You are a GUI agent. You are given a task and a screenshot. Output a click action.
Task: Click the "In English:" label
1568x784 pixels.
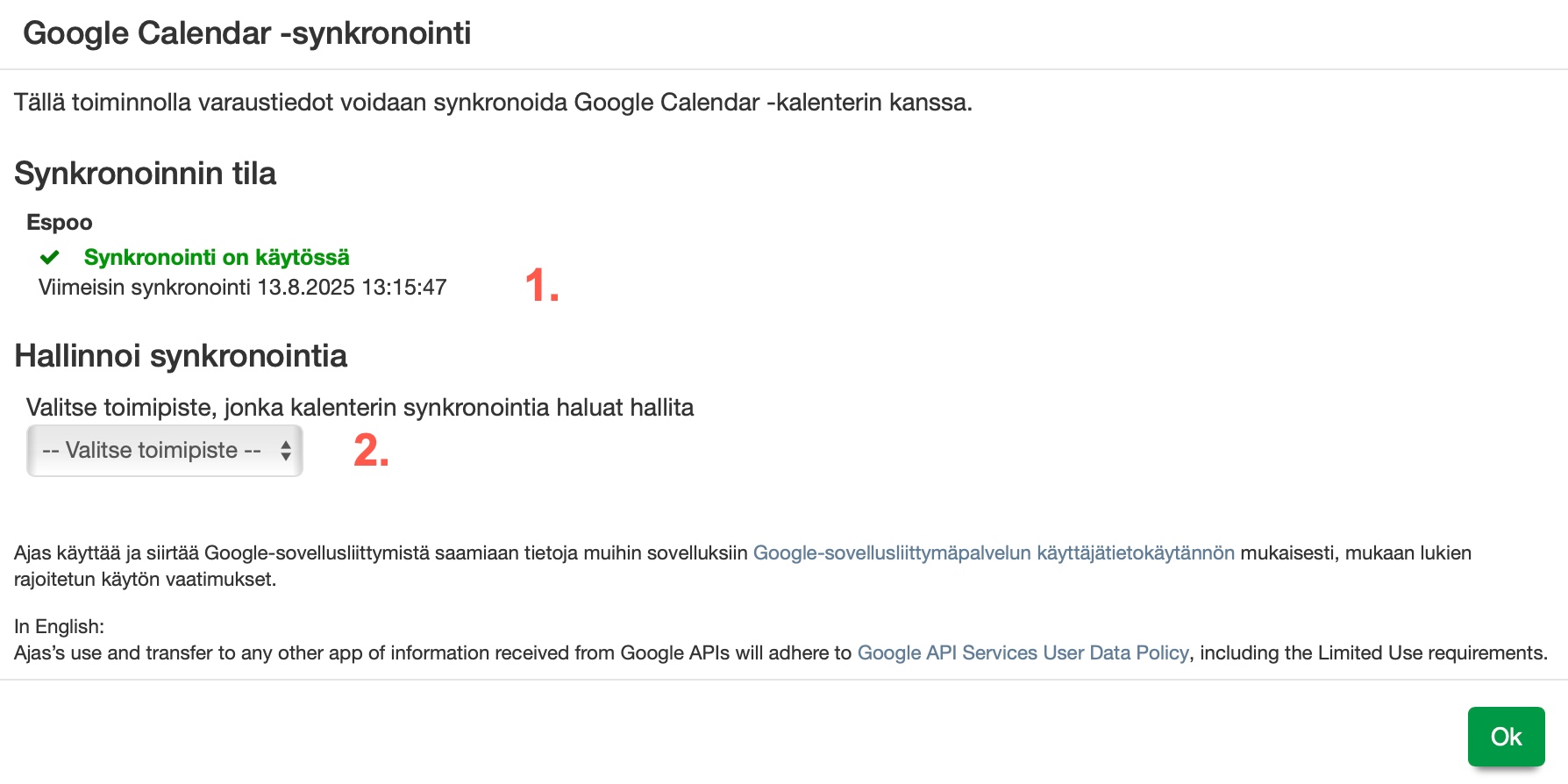60,626
